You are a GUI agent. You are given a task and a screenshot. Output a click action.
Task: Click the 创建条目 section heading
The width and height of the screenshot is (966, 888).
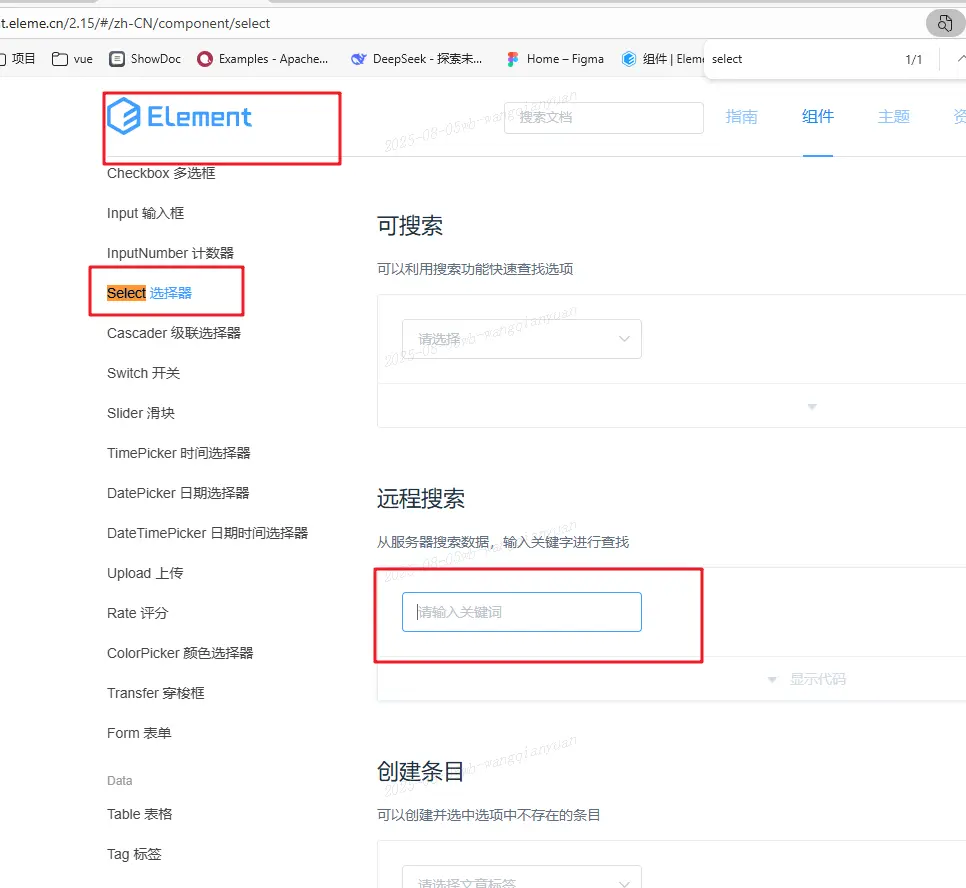(420, 772)
